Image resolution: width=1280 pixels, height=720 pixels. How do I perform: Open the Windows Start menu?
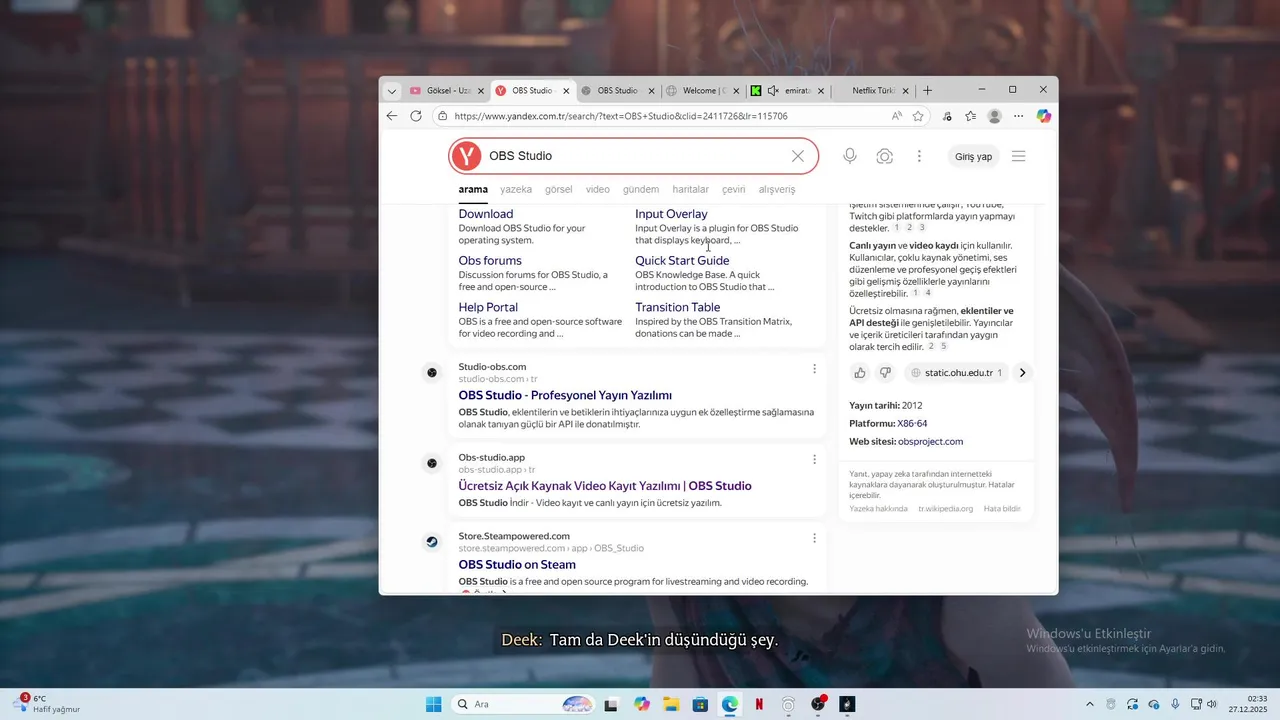tap(433, 705)
